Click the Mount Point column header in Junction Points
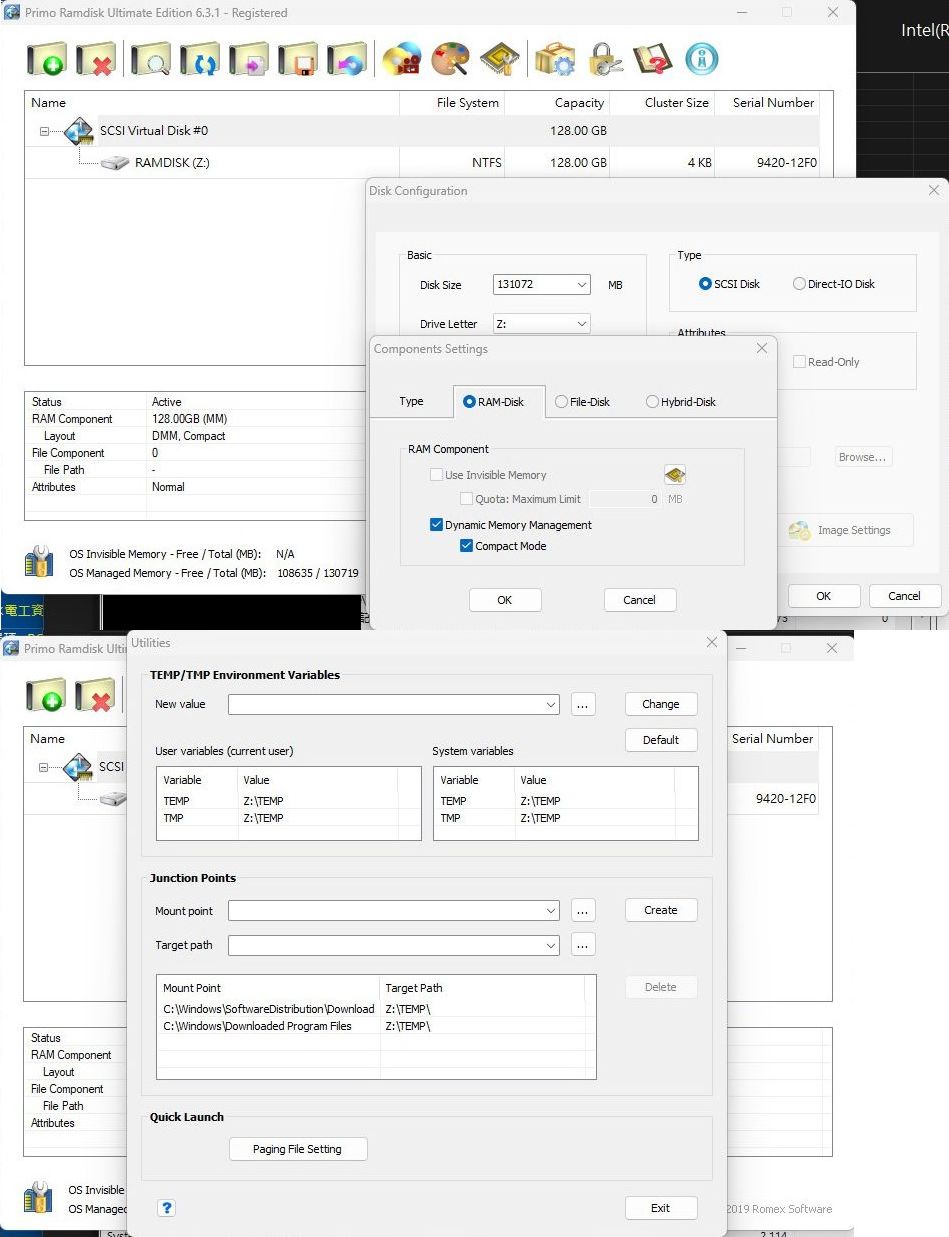Image resolution: width=949 pixels, height=1237 pixels. tap(268, 988)
